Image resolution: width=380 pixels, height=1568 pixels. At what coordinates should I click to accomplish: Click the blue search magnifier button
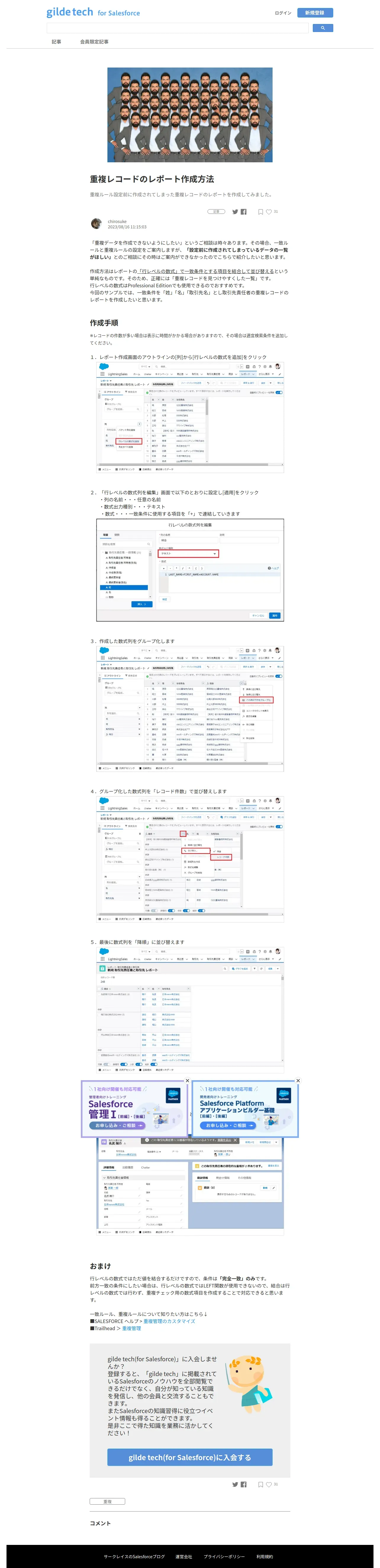coord(323,28)
